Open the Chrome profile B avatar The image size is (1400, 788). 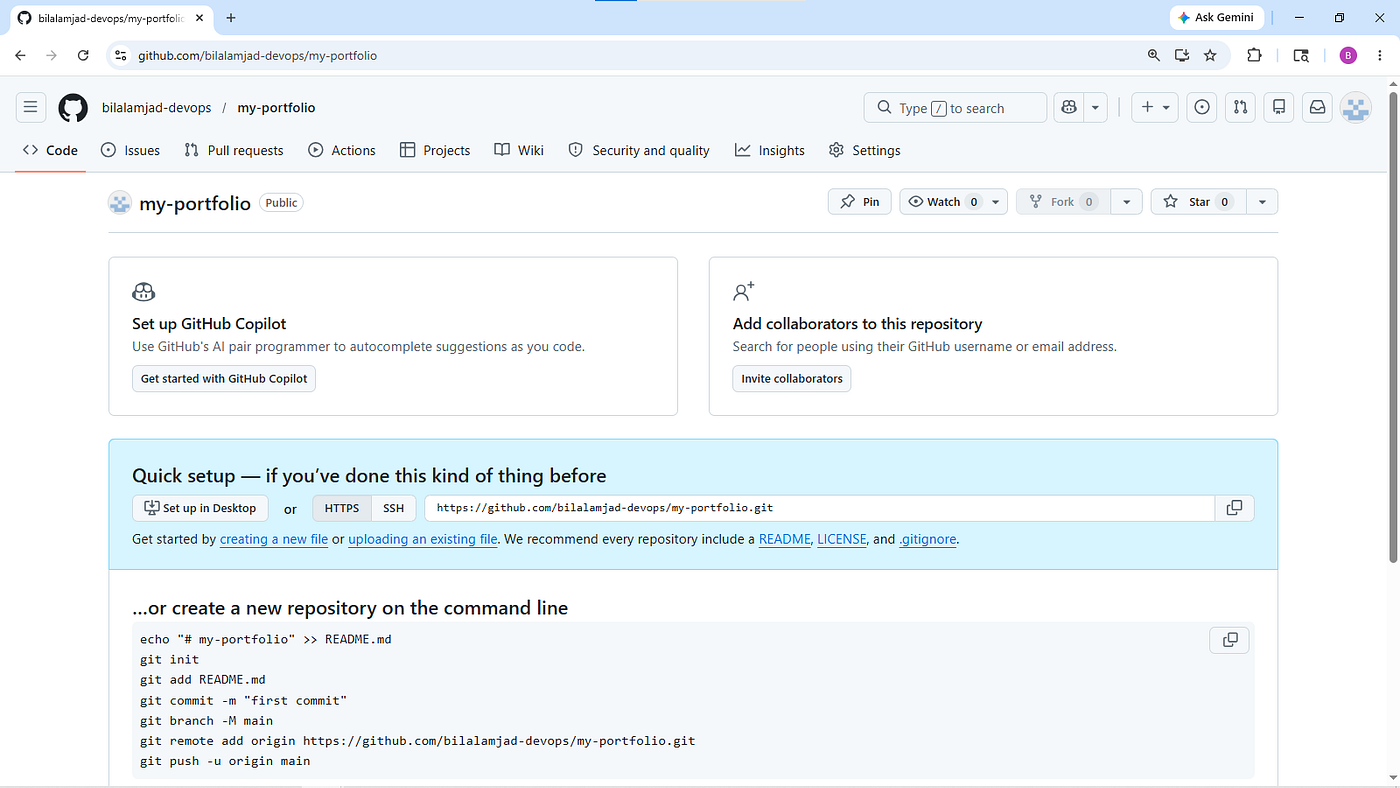click(1348, 55)
